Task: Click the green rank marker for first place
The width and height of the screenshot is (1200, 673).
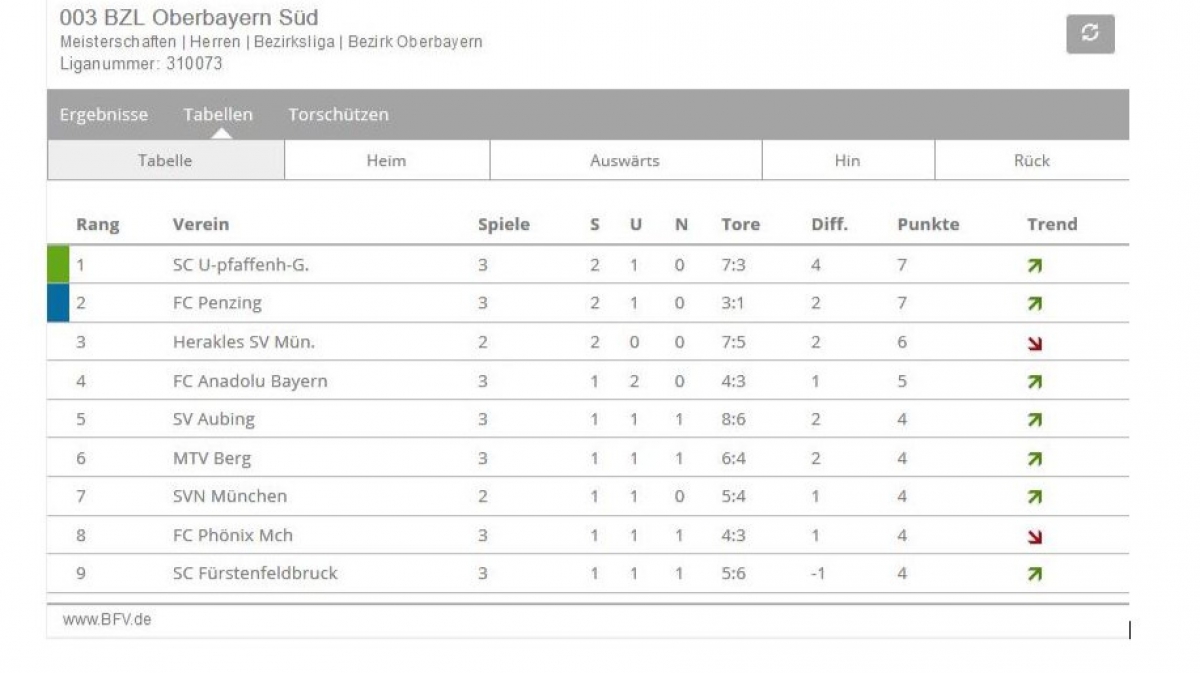Action: pos(58,265)
